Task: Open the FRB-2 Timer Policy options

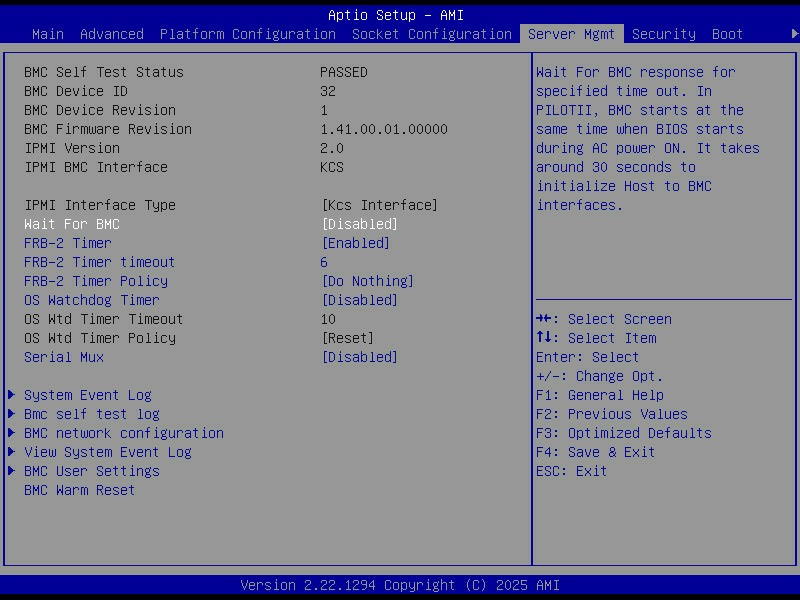Action: [367, 281]
